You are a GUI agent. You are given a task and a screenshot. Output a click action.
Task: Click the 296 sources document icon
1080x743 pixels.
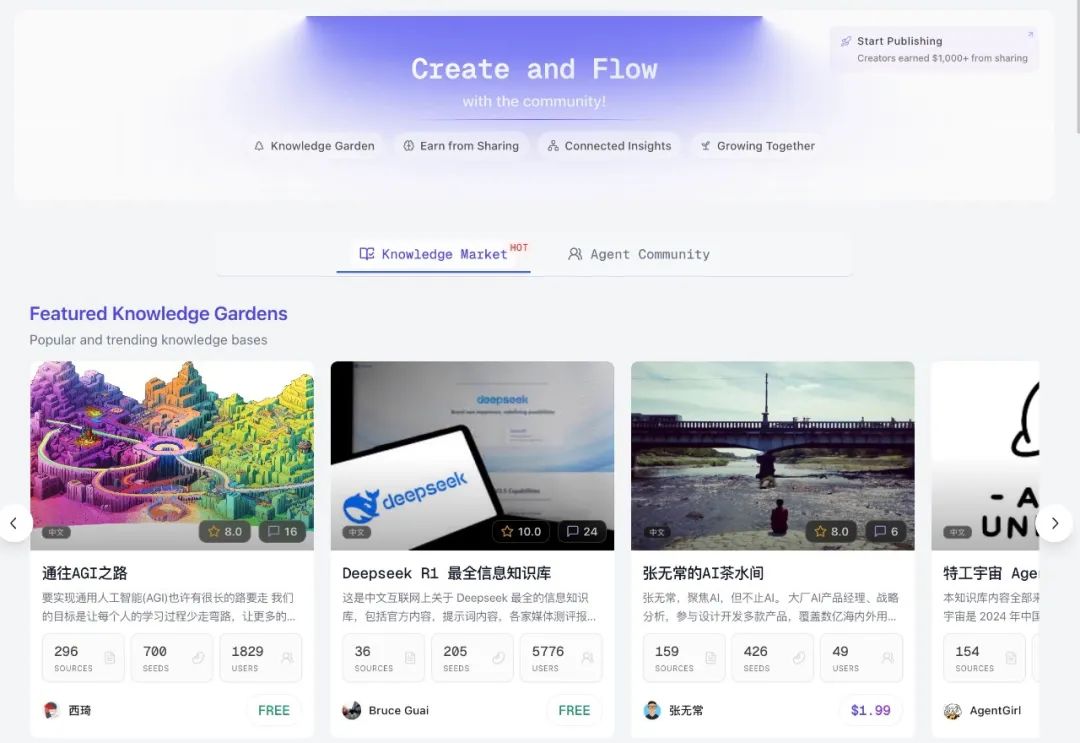110,658
